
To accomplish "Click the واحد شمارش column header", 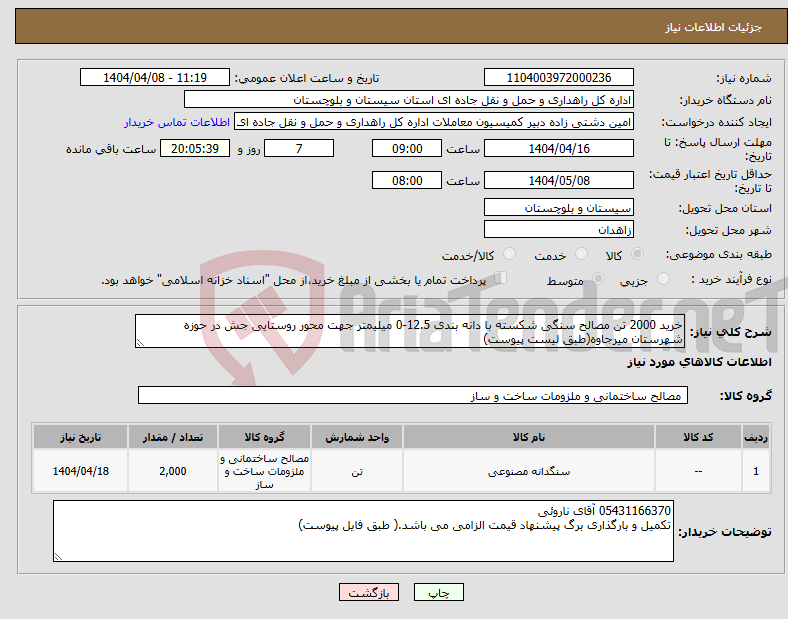I will 357,437.
